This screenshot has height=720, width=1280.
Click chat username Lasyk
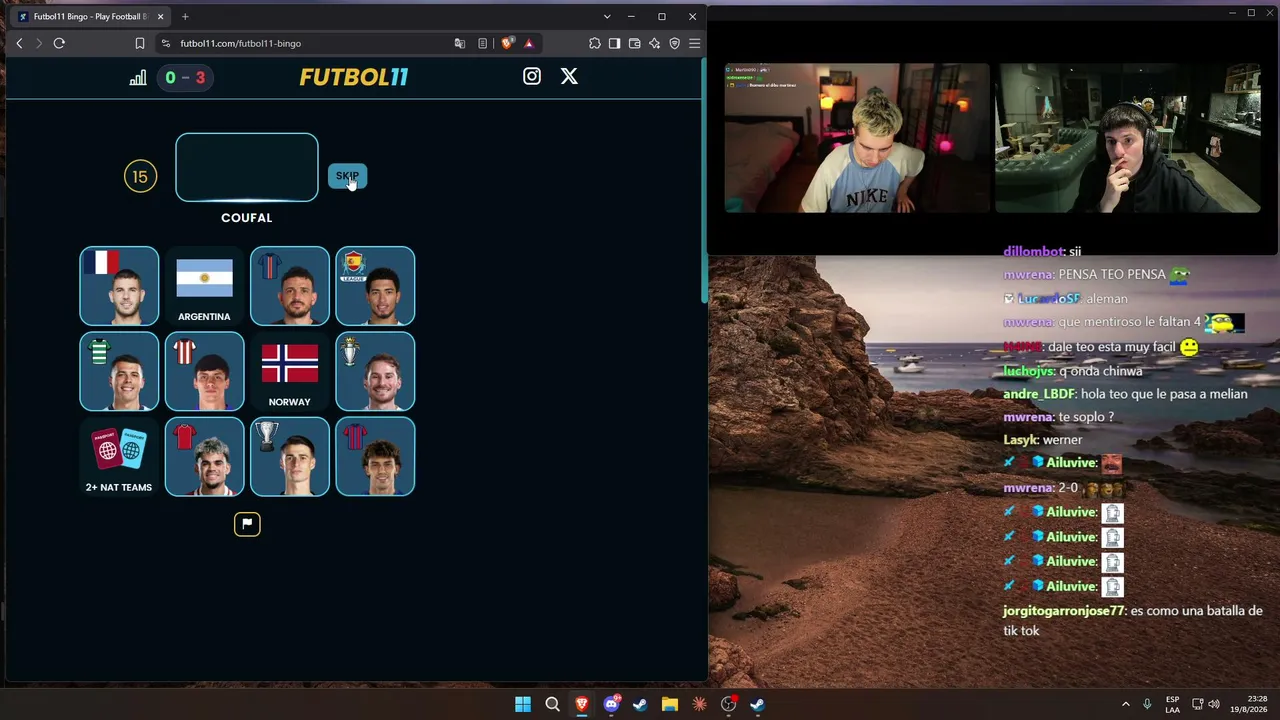(1020, 440)
